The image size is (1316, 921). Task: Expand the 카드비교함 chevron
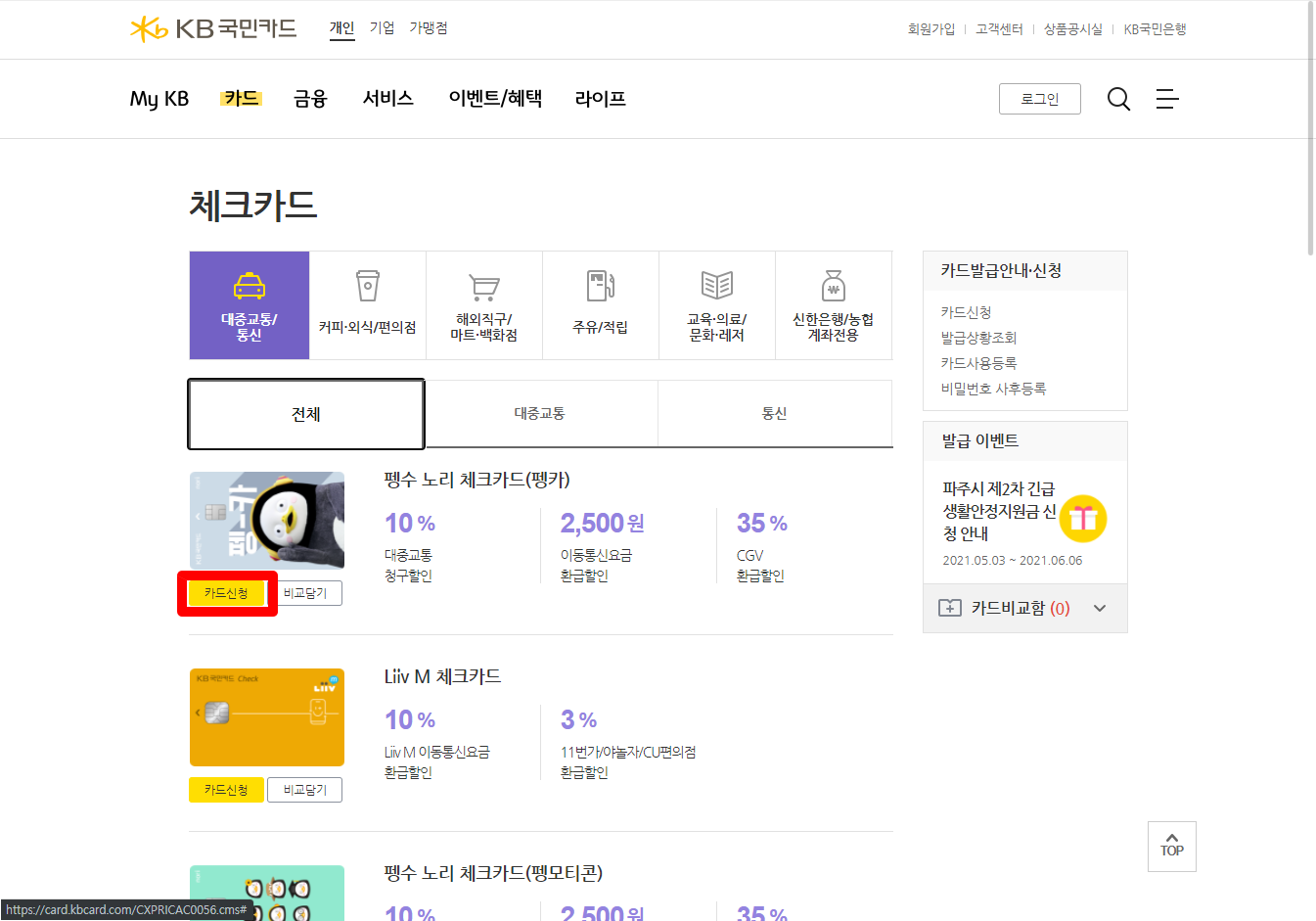point(1100,608)
